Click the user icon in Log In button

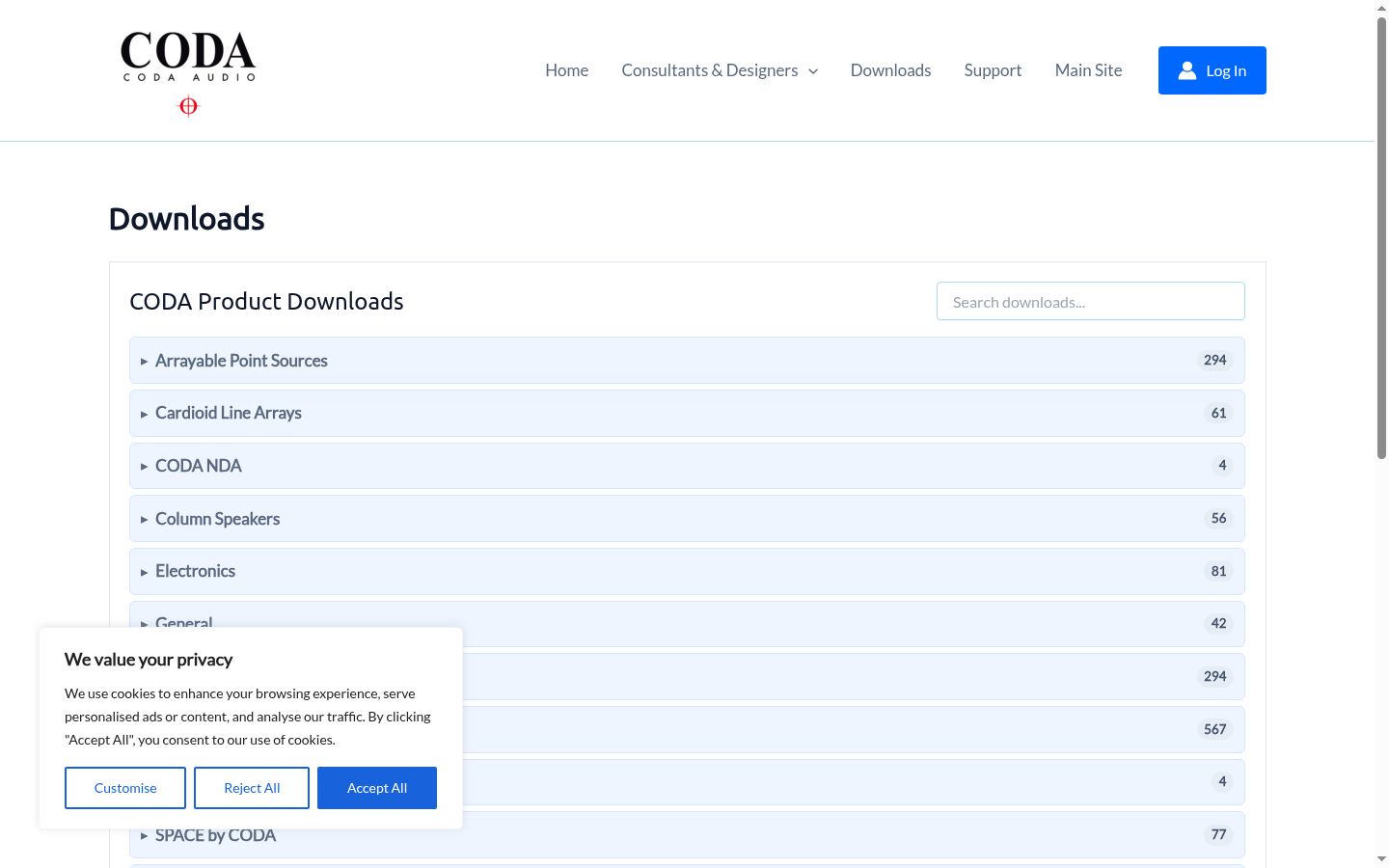click(x=1187, y=70)
